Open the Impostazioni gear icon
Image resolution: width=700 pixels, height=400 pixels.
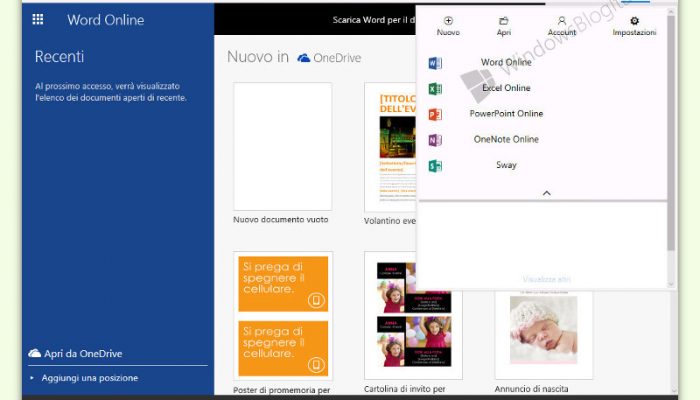coord(634,21)
